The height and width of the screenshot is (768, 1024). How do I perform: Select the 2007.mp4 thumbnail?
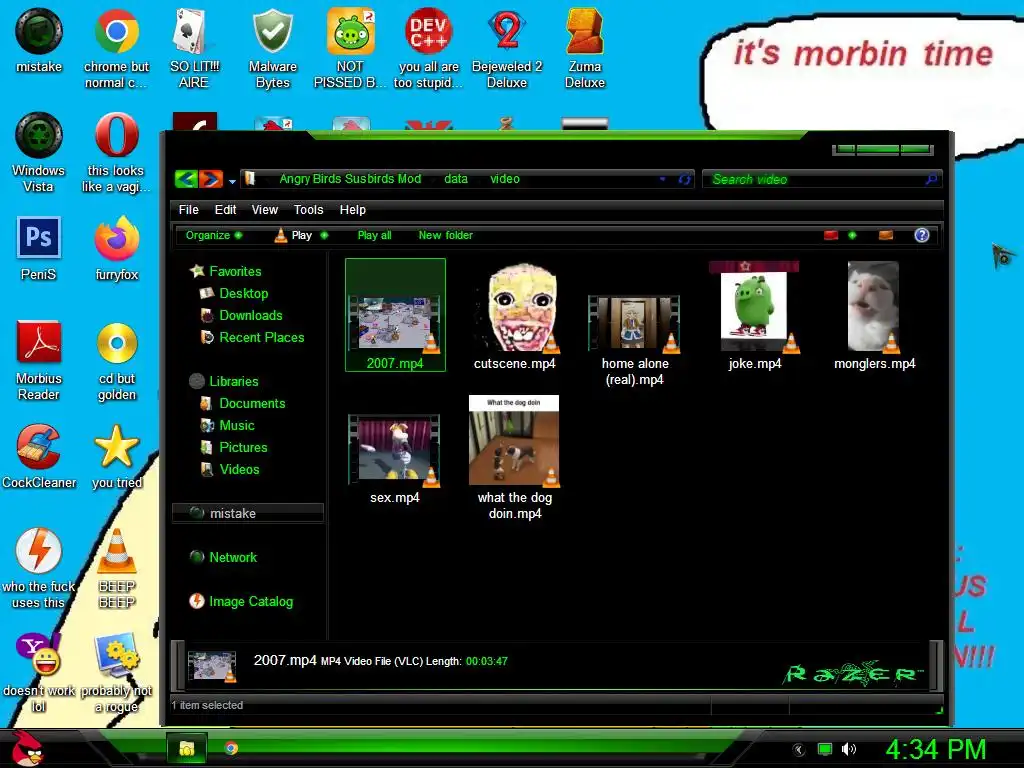pos(395,315)
